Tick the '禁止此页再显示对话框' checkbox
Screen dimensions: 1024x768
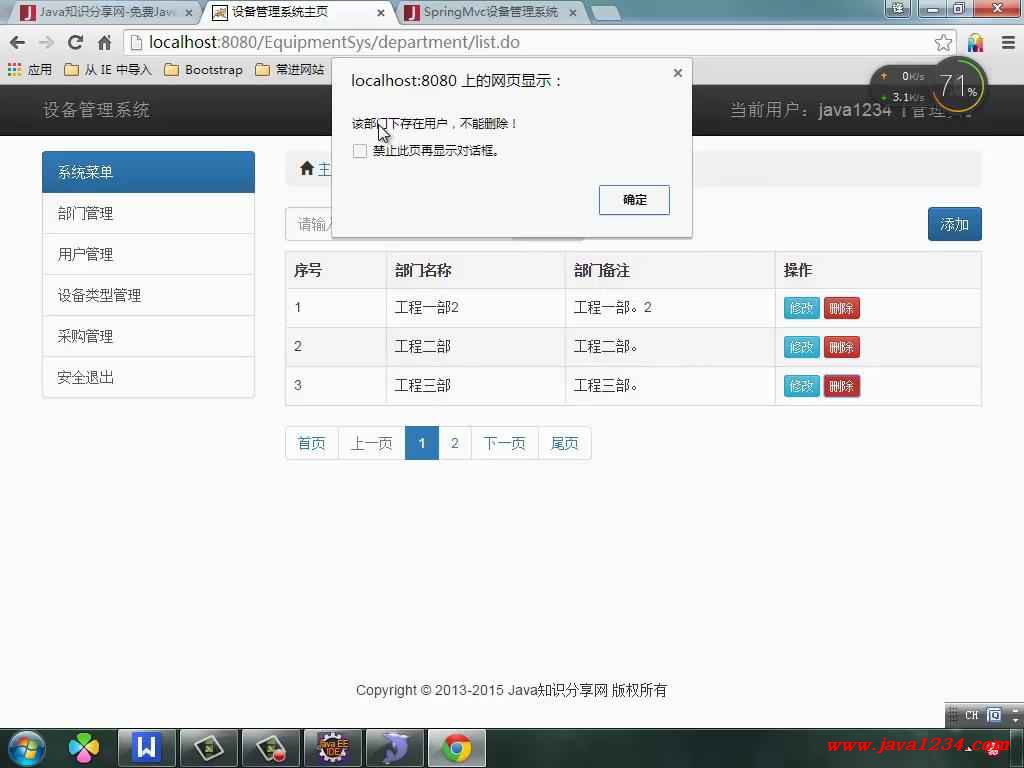click(x=359, y=151)
